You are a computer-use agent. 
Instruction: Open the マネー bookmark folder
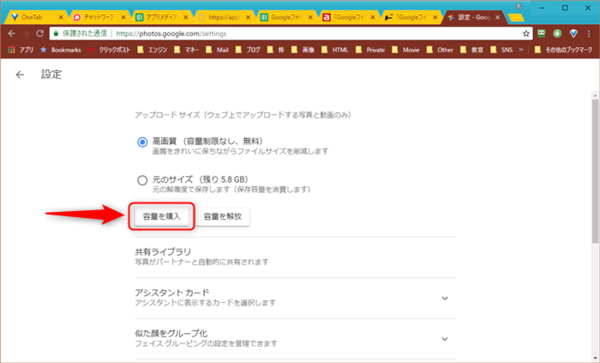click(x=186, y=50)
